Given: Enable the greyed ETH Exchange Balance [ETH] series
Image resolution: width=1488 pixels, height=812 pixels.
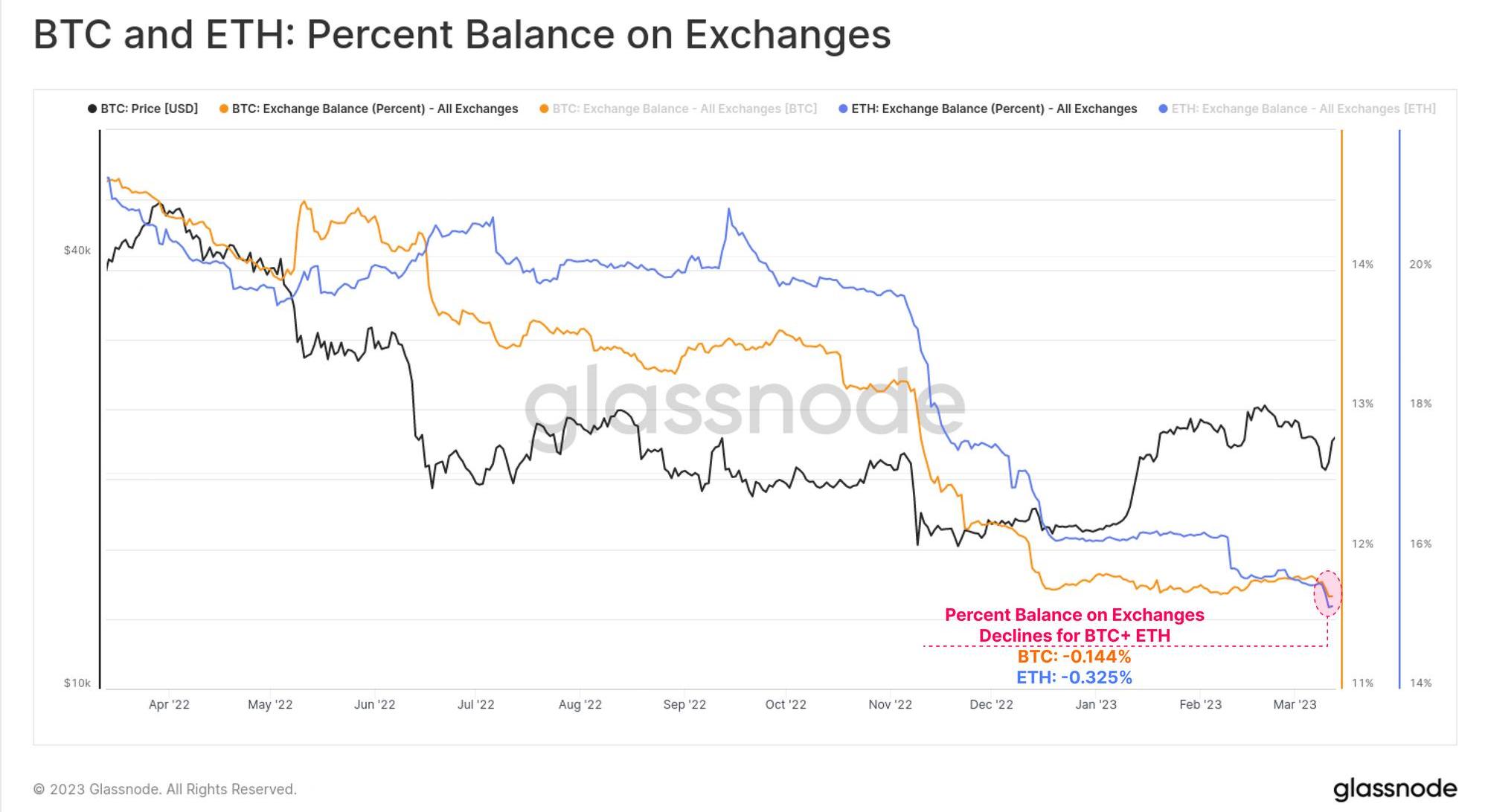Looking at the screenshot, I should pos(1297,109).
